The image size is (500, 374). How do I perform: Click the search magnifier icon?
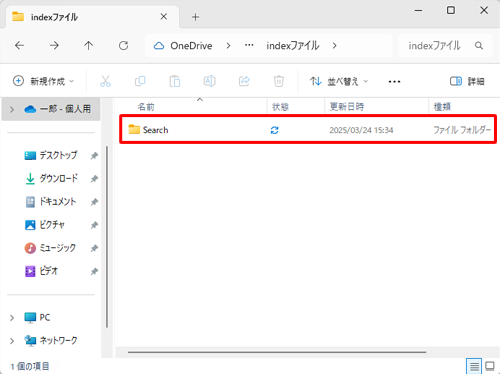click(x=479, y=46)
